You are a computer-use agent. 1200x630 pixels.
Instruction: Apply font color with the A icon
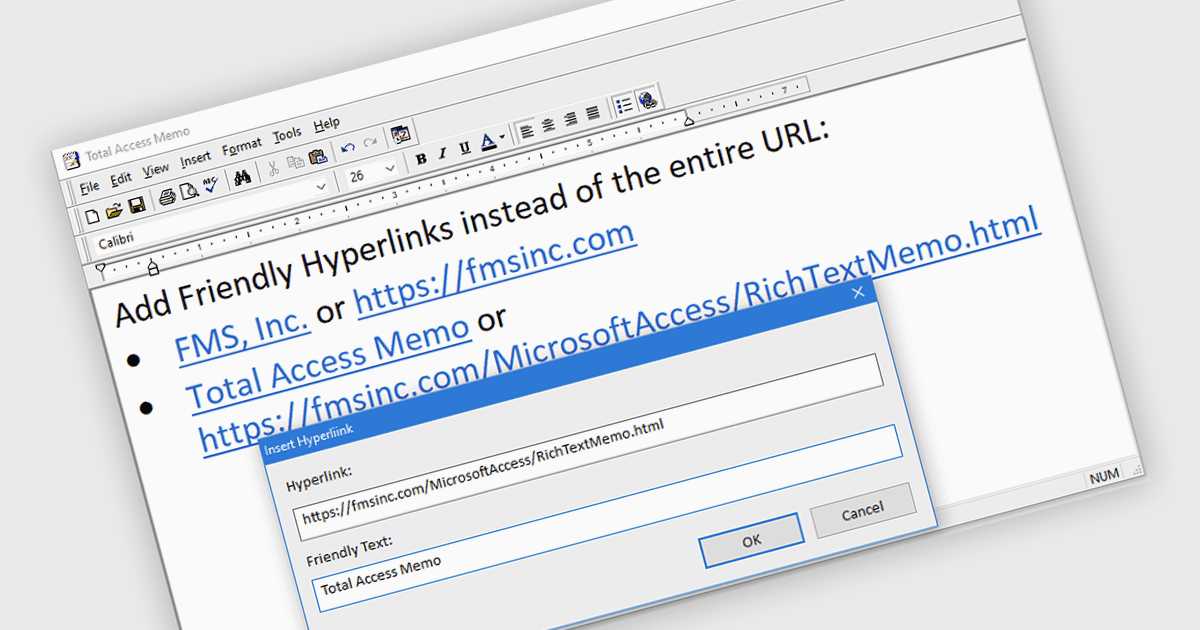(488, 141)
